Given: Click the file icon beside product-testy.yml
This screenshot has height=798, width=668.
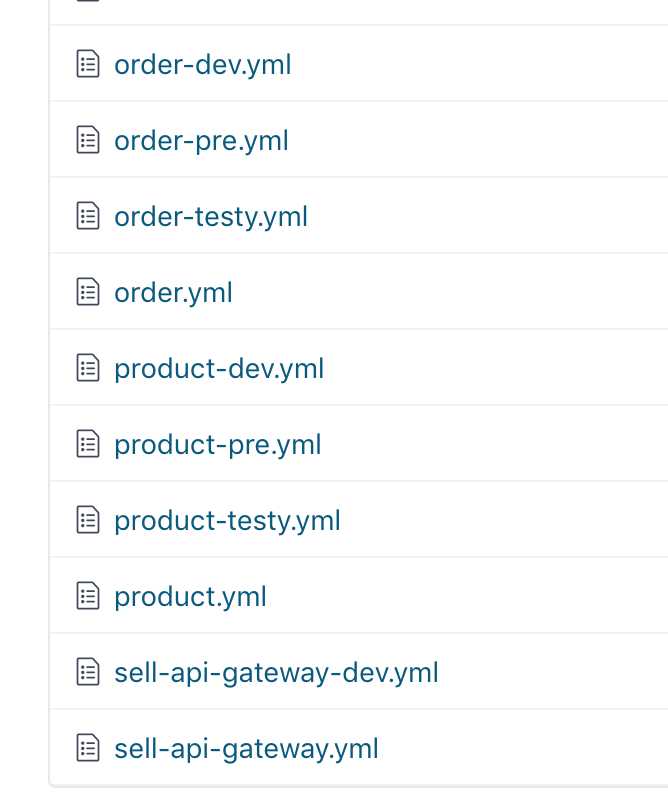Looking at the screenshot, I should [88, 520].
